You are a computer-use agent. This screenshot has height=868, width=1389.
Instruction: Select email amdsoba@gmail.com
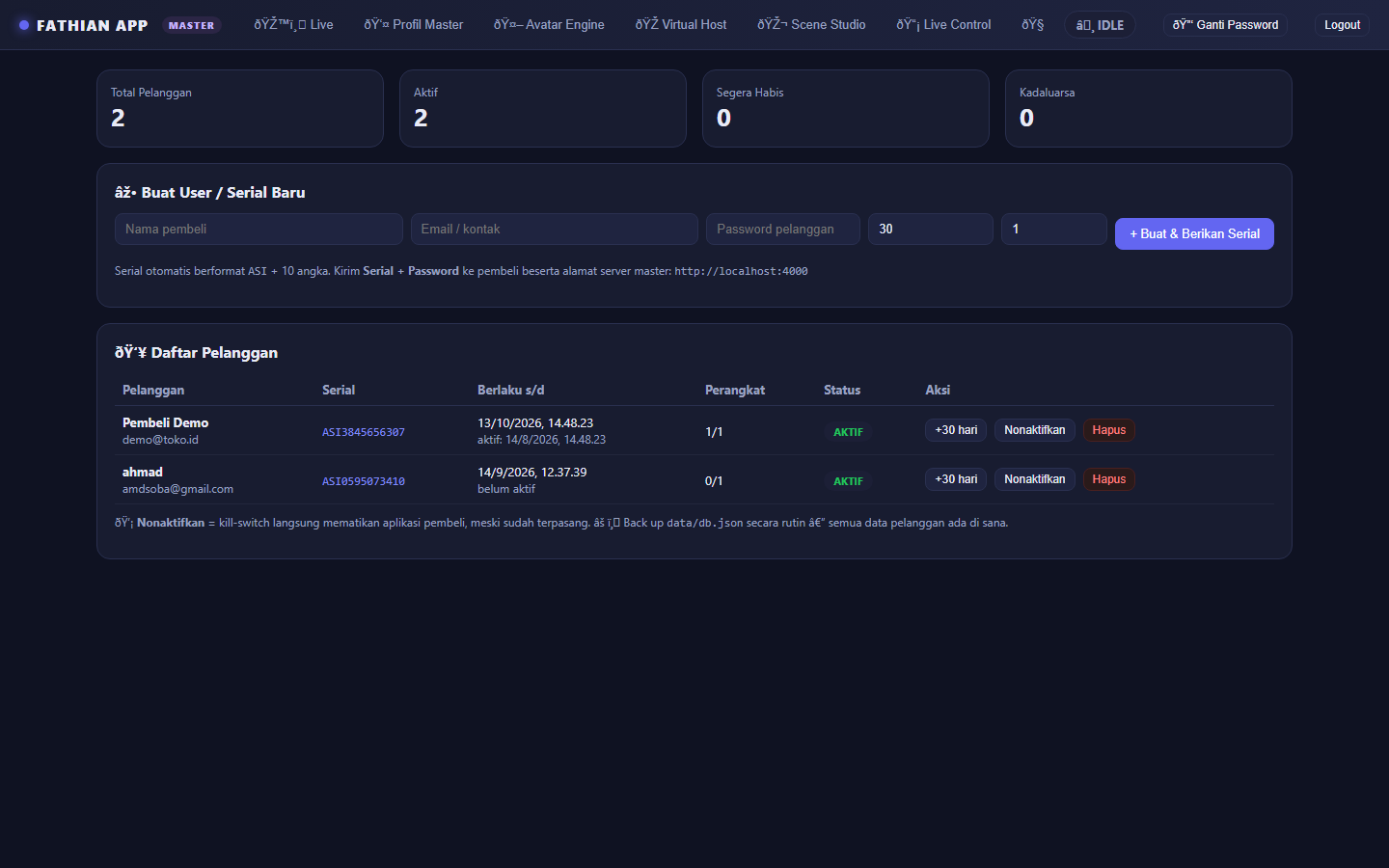tap(177, 489)
